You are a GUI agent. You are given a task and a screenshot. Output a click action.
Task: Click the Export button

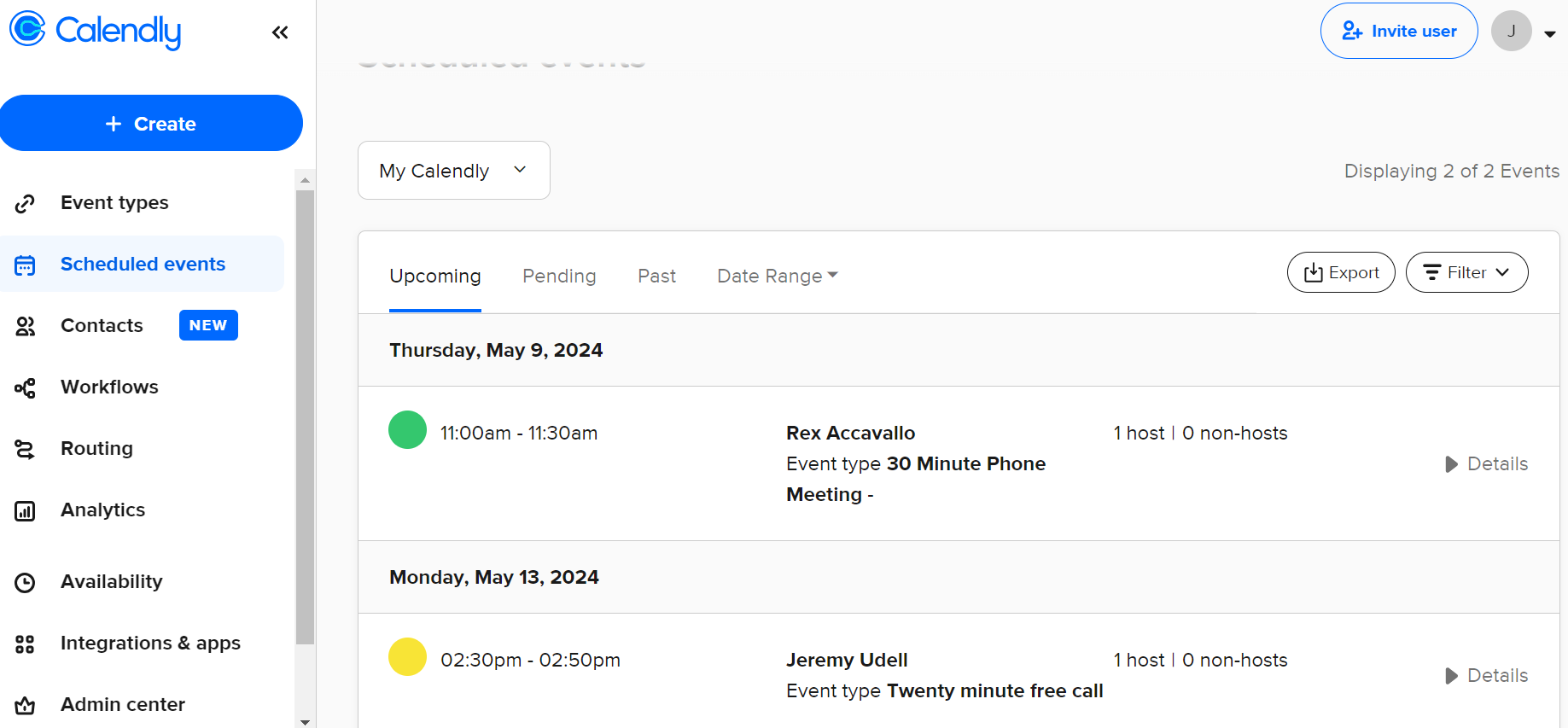pos(1341,272)
